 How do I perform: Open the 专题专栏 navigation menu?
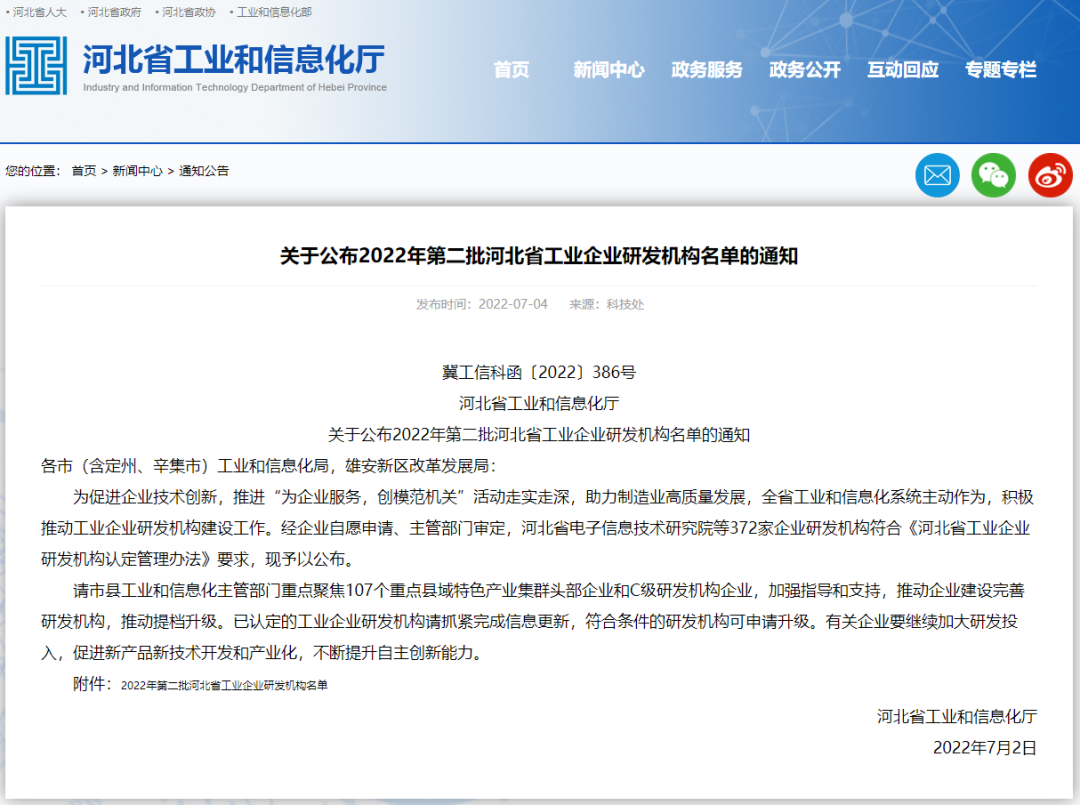click(1001, 70)
